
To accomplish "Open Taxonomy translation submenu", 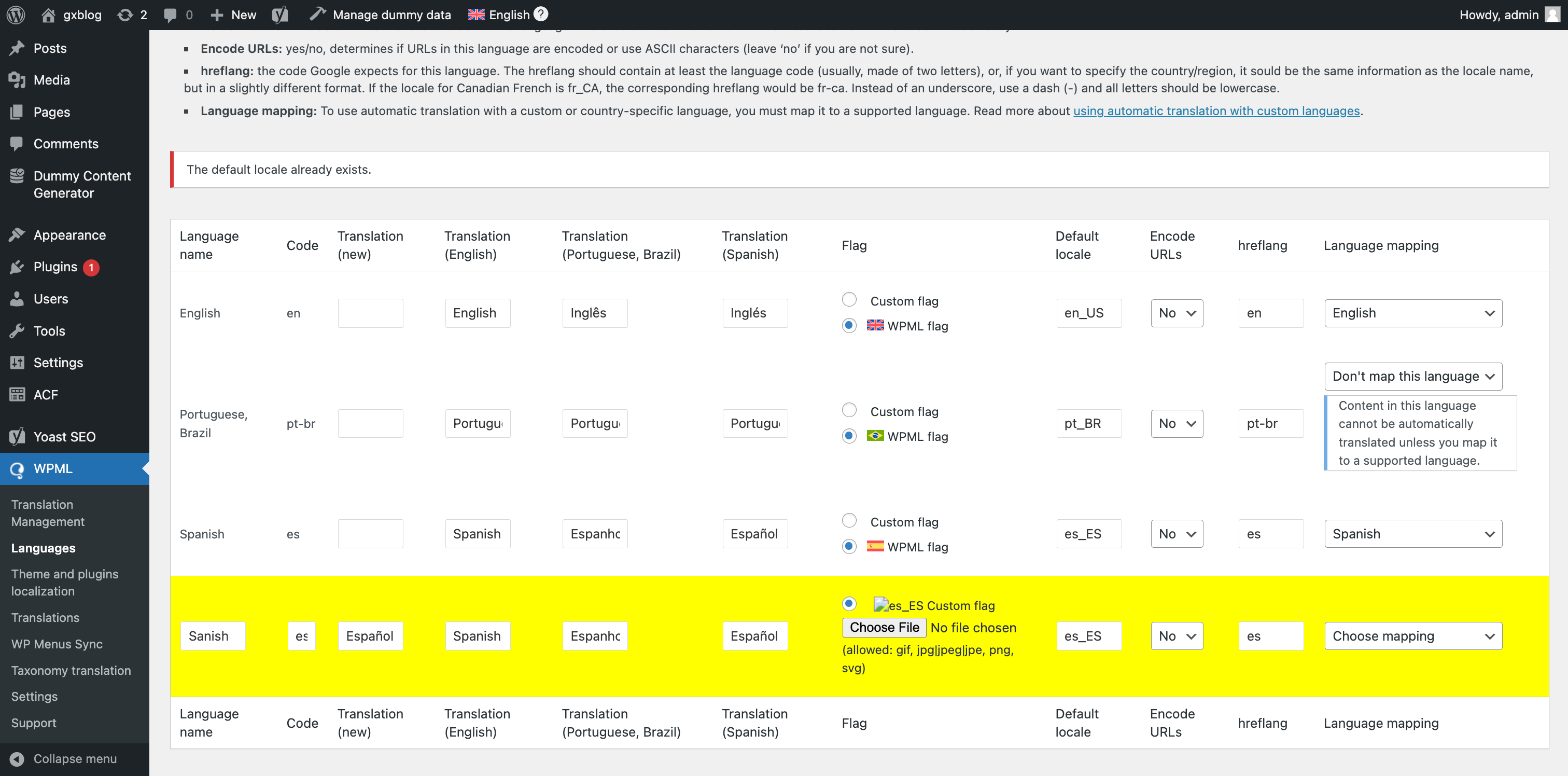I will [71, 670].
